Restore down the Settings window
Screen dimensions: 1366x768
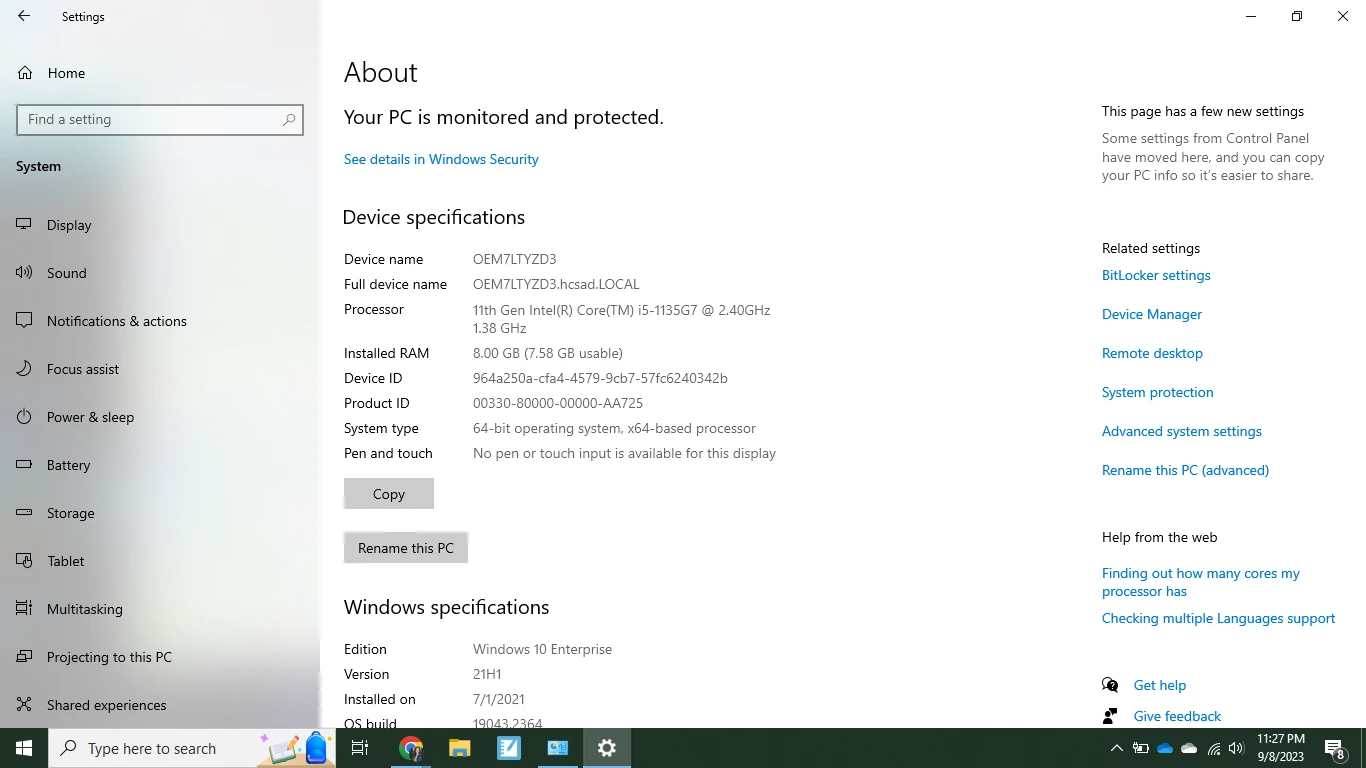(x=1297, y=16)
